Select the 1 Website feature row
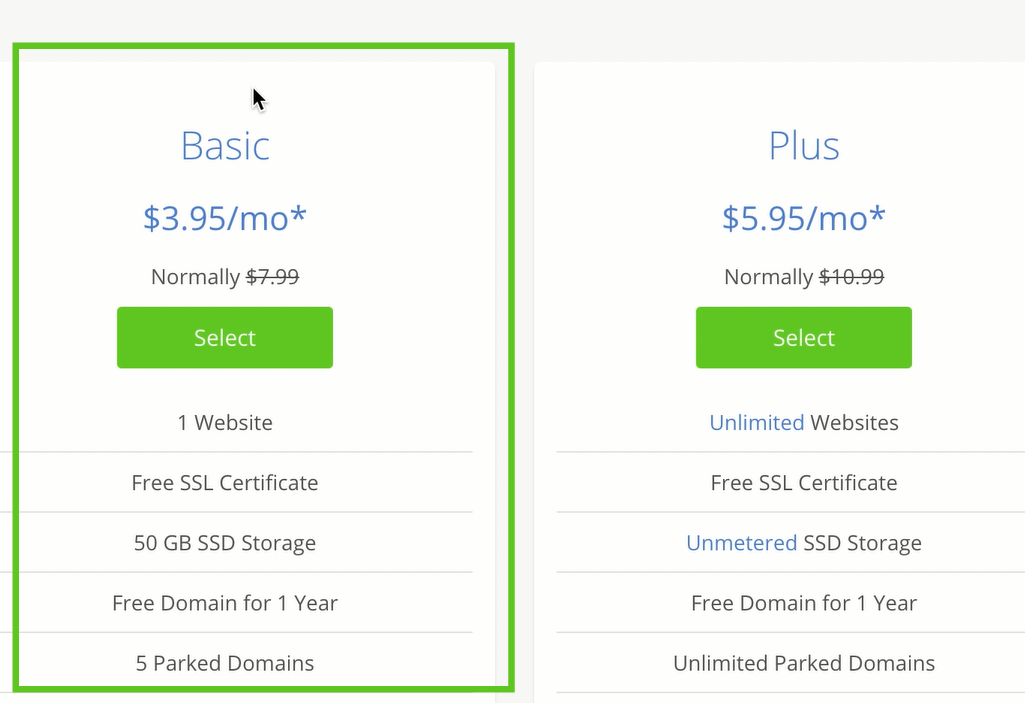 [x=224, y=422]
